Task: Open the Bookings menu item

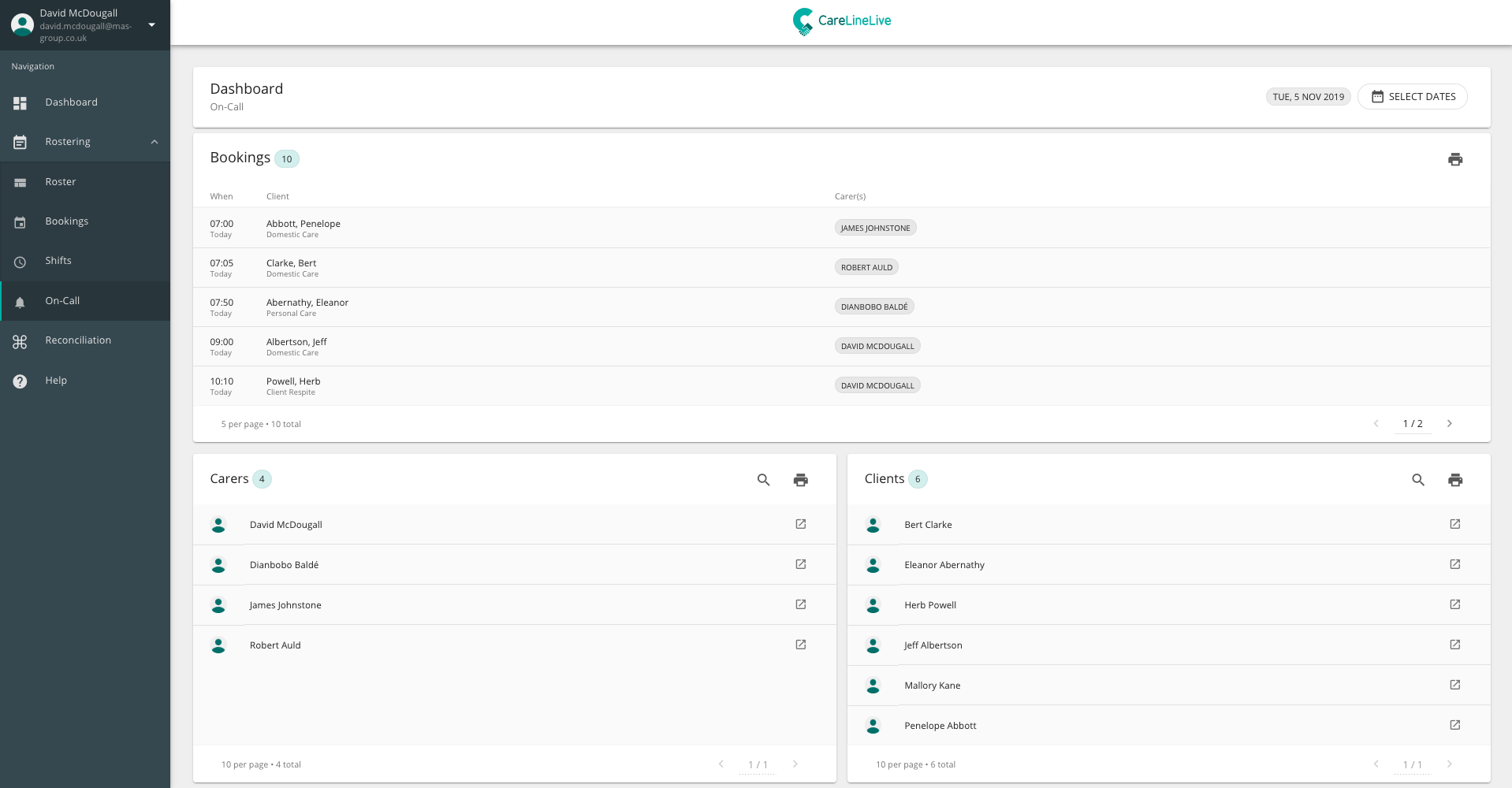Action: pyautogui.click(x=85, y=221)
